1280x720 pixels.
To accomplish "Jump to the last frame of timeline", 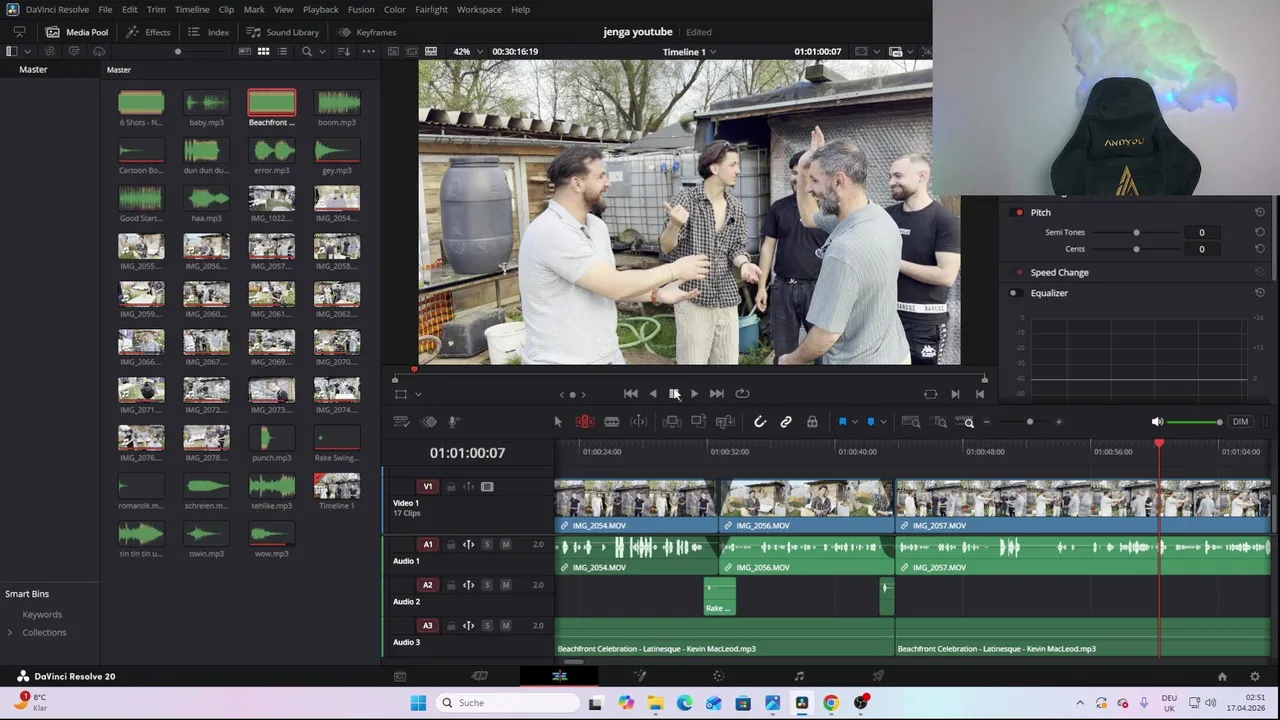I will coord(716,394).
